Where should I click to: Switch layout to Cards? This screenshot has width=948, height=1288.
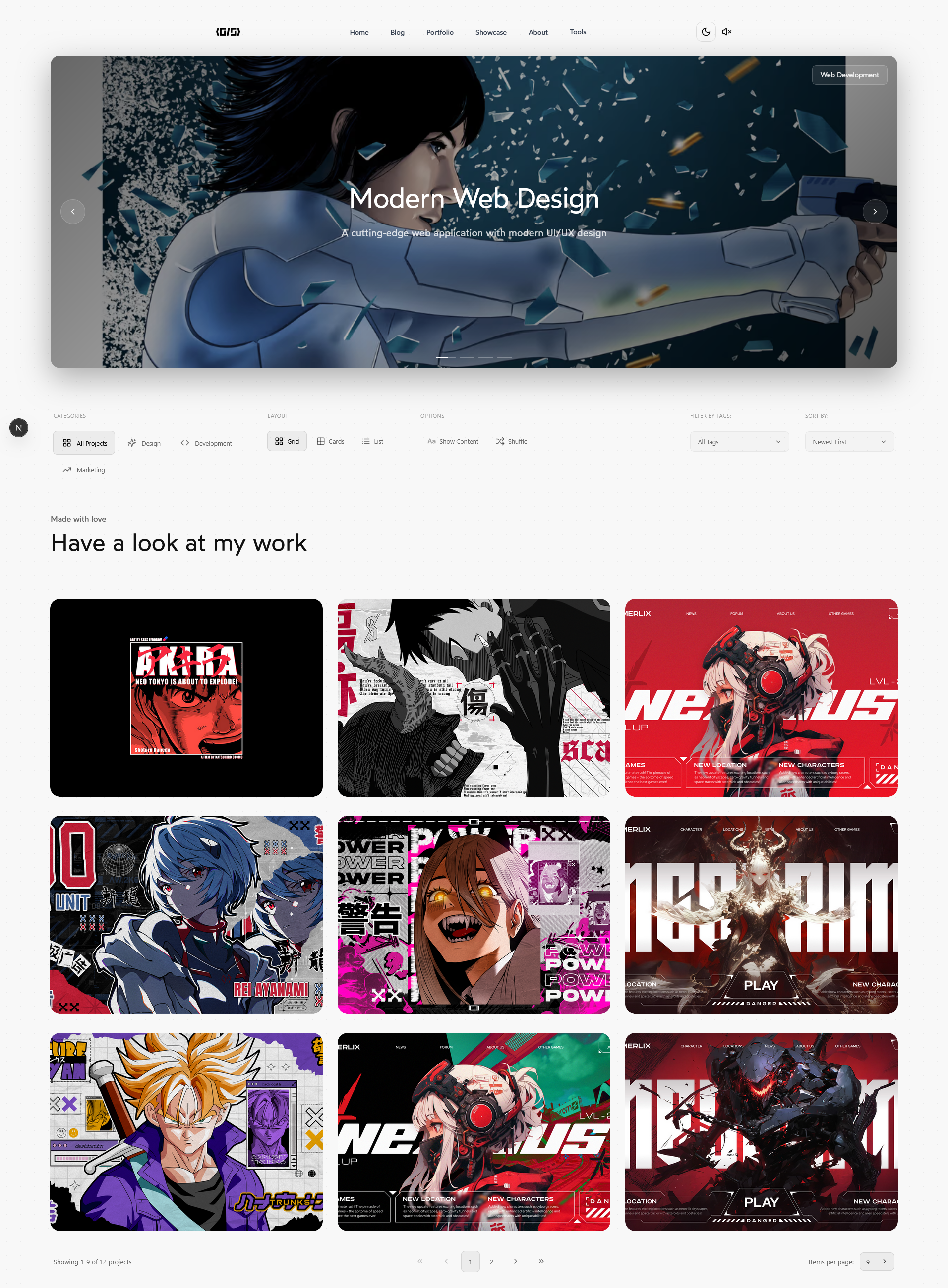click(x=331, y=441)
